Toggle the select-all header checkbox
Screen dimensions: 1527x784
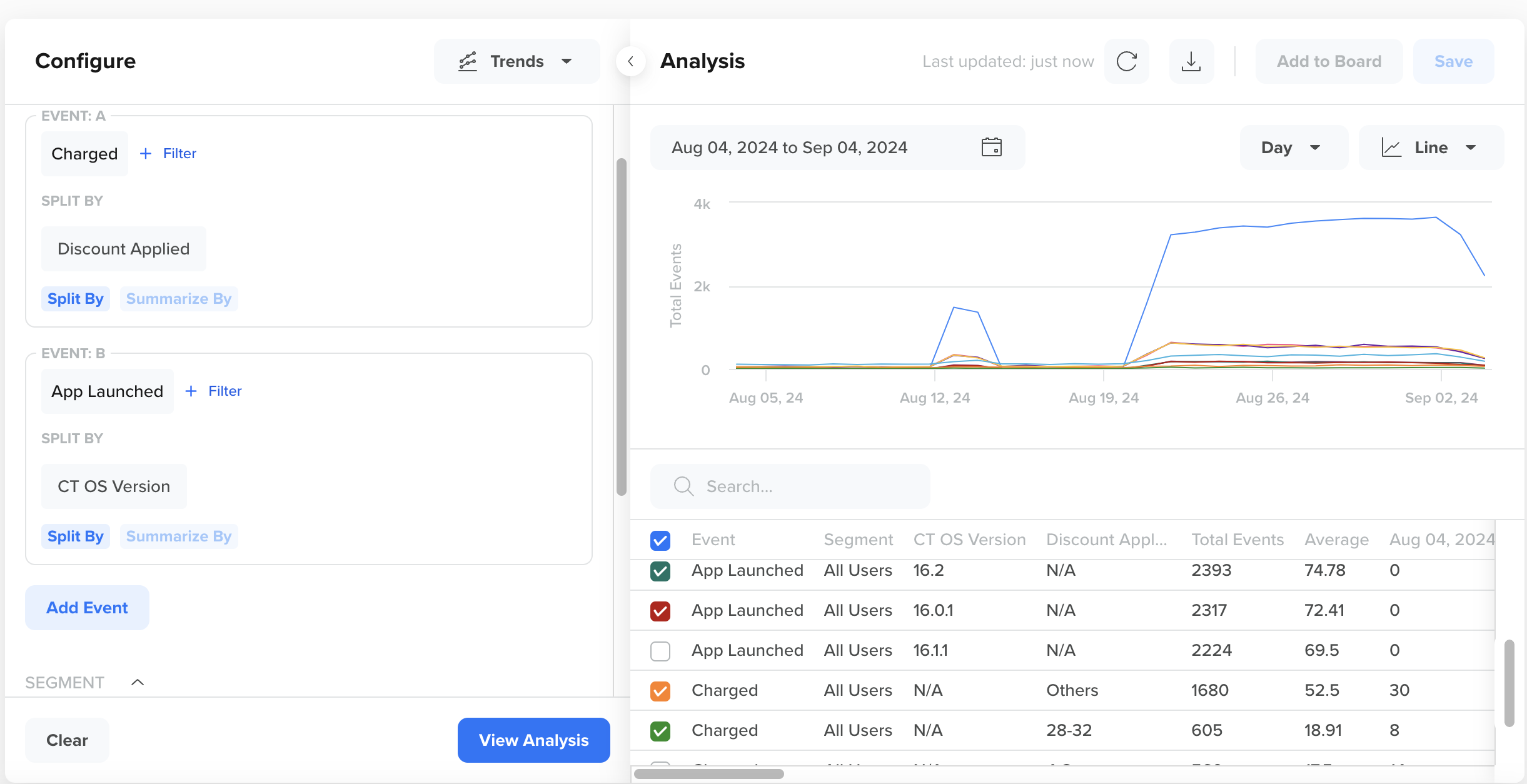click(x=660, y=540)
